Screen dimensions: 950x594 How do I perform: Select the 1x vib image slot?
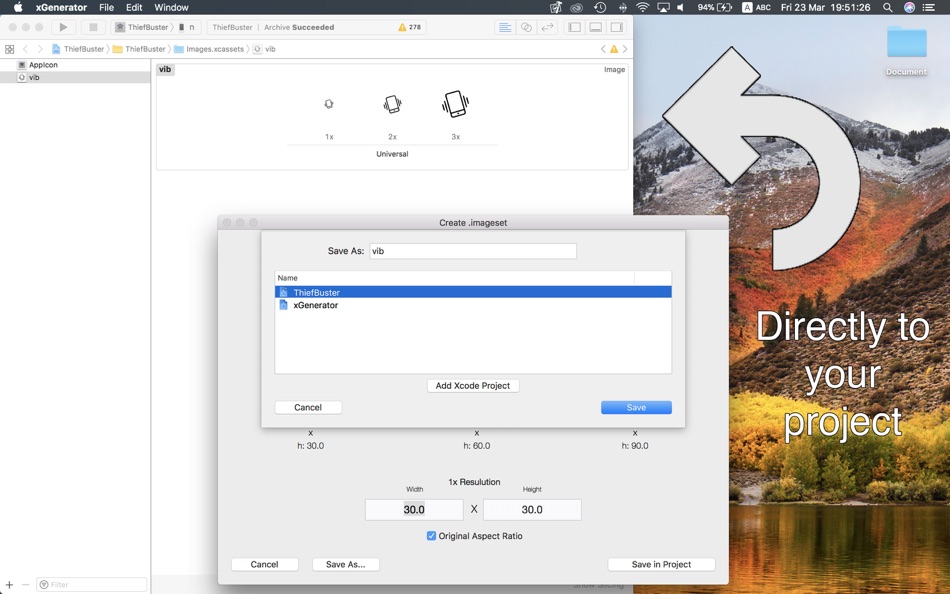(329, 104)
